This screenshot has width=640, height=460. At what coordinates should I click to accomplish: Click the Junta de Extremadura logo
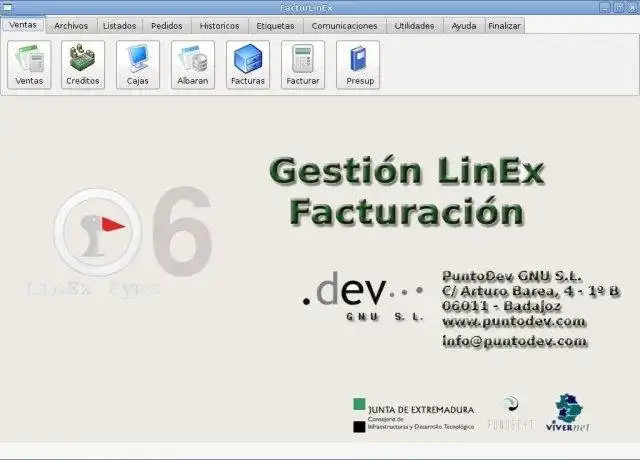[413, 415]
